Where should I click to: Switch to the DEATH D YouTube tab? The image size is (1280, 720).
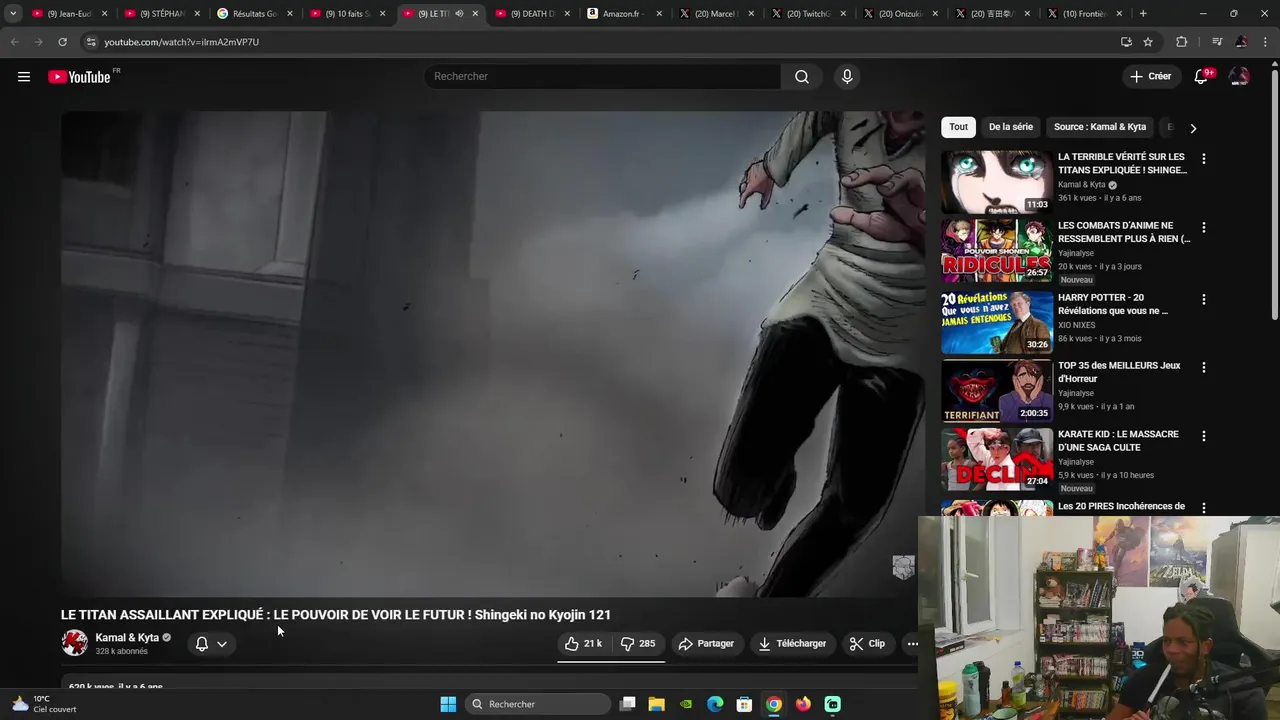532,14
